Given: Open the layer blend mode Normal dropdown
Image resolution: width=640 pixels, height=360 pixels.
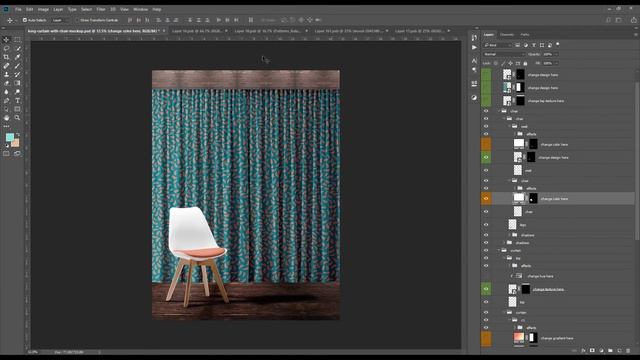Looking at the screenshot, I should point(504,54).
